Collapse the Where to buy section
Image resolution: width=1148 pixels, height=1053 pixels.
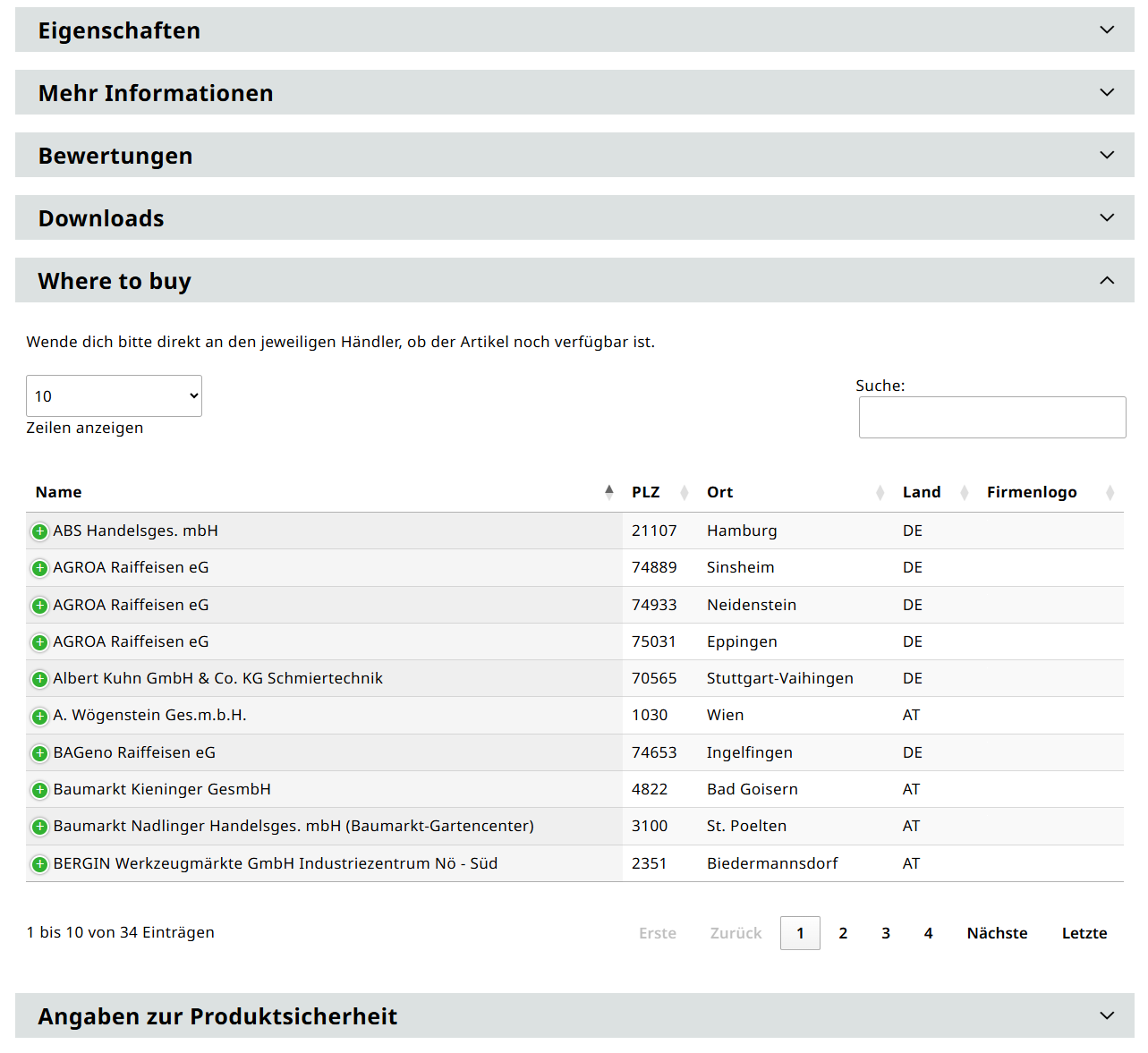point(574,280)
